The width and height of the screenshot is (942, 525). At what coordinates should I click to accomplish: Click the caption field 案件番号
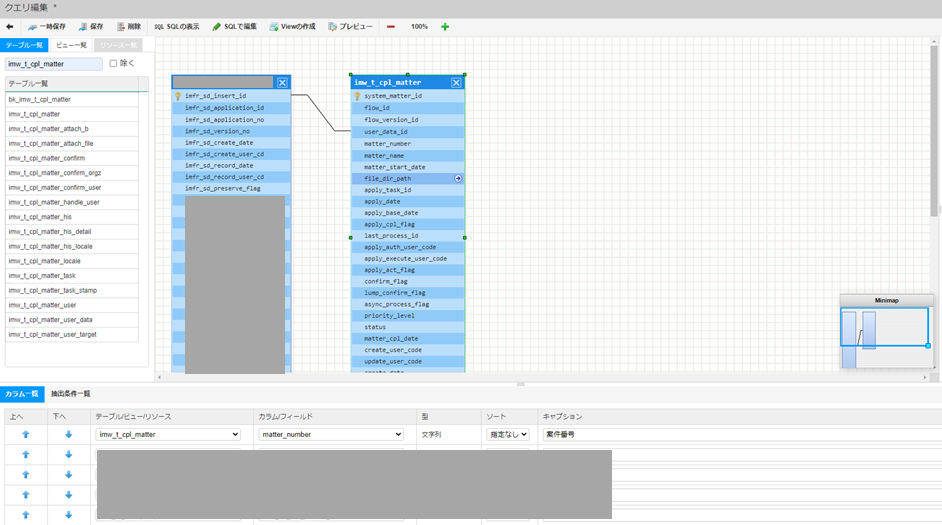click(x=742, y=434)
